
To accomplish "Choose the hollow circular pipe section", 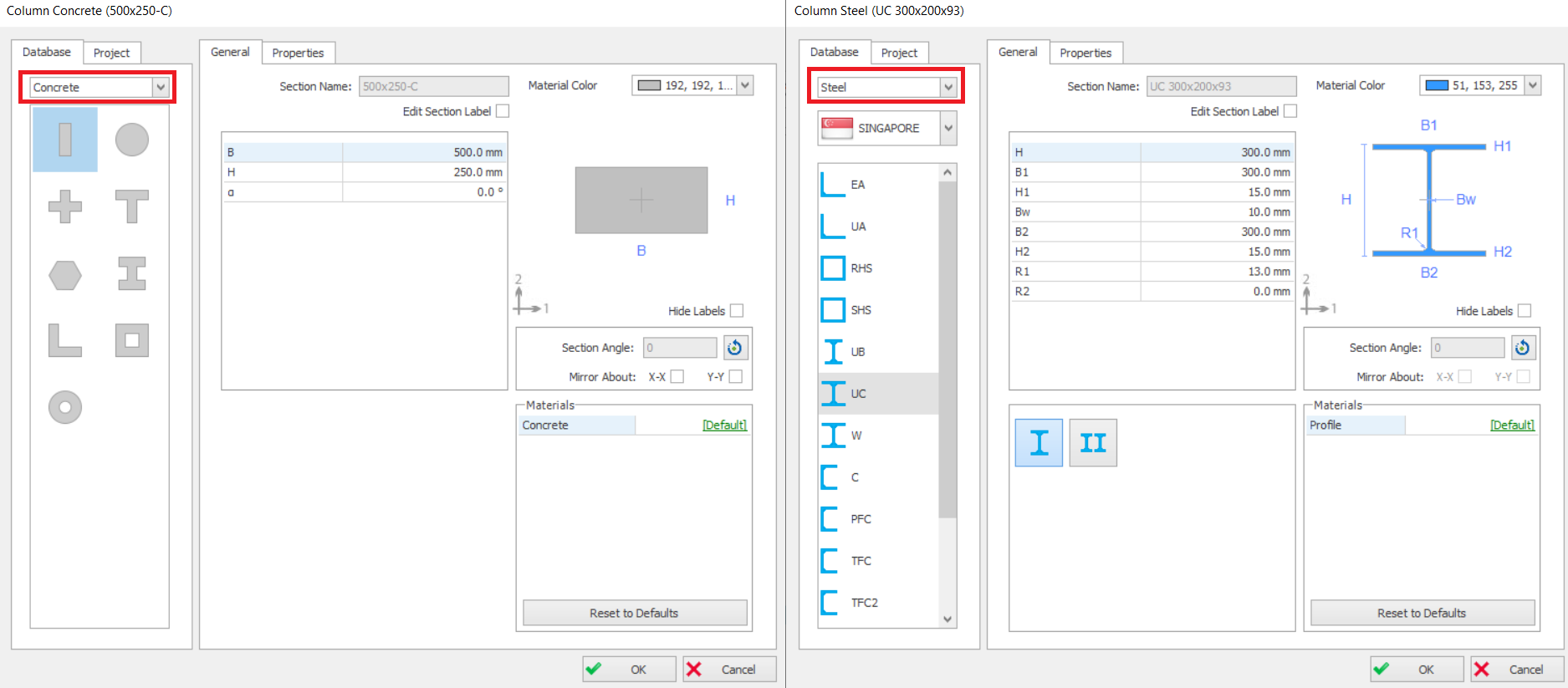I will coord(65,407).
